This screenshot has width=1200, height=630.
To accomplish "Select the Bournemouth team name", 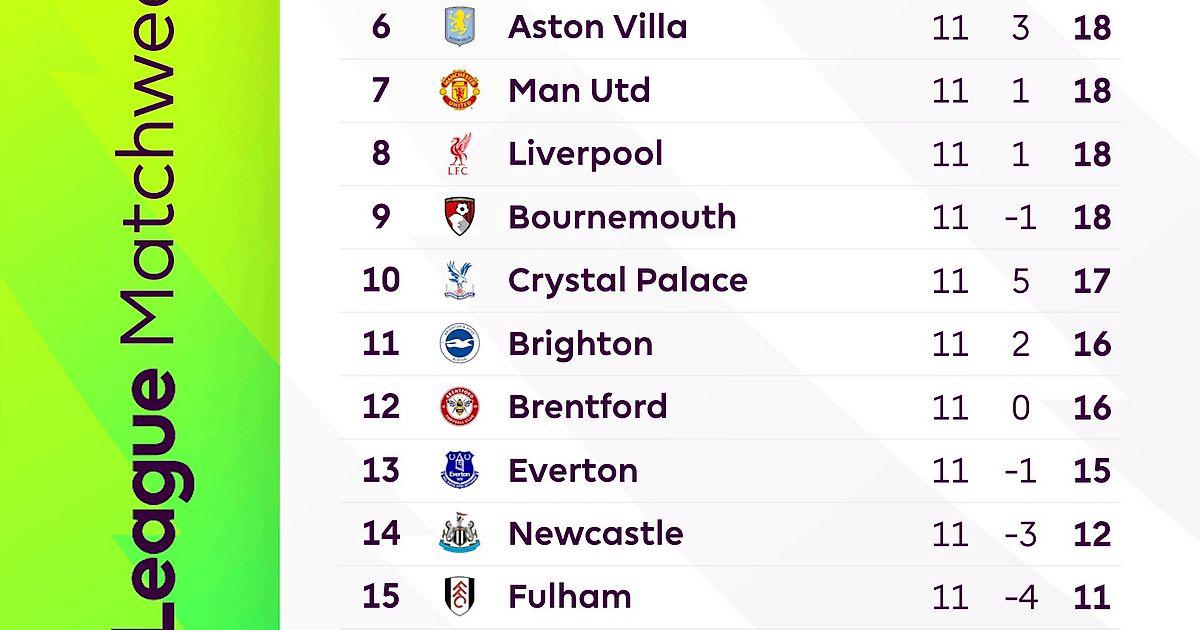I will click(x=622, y=217).
